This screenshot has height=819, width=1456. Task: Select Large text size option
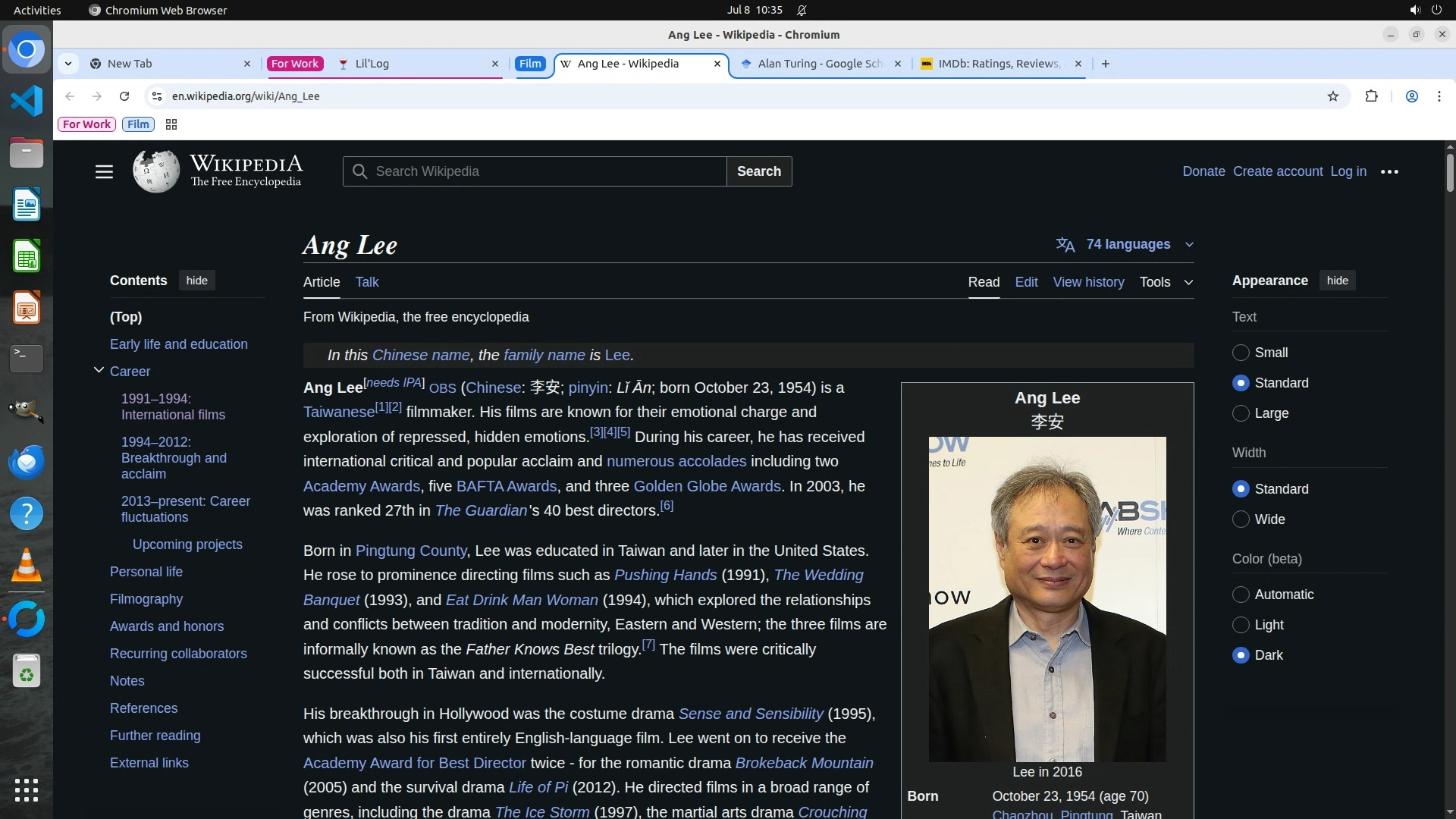[x=1241, y=413]
